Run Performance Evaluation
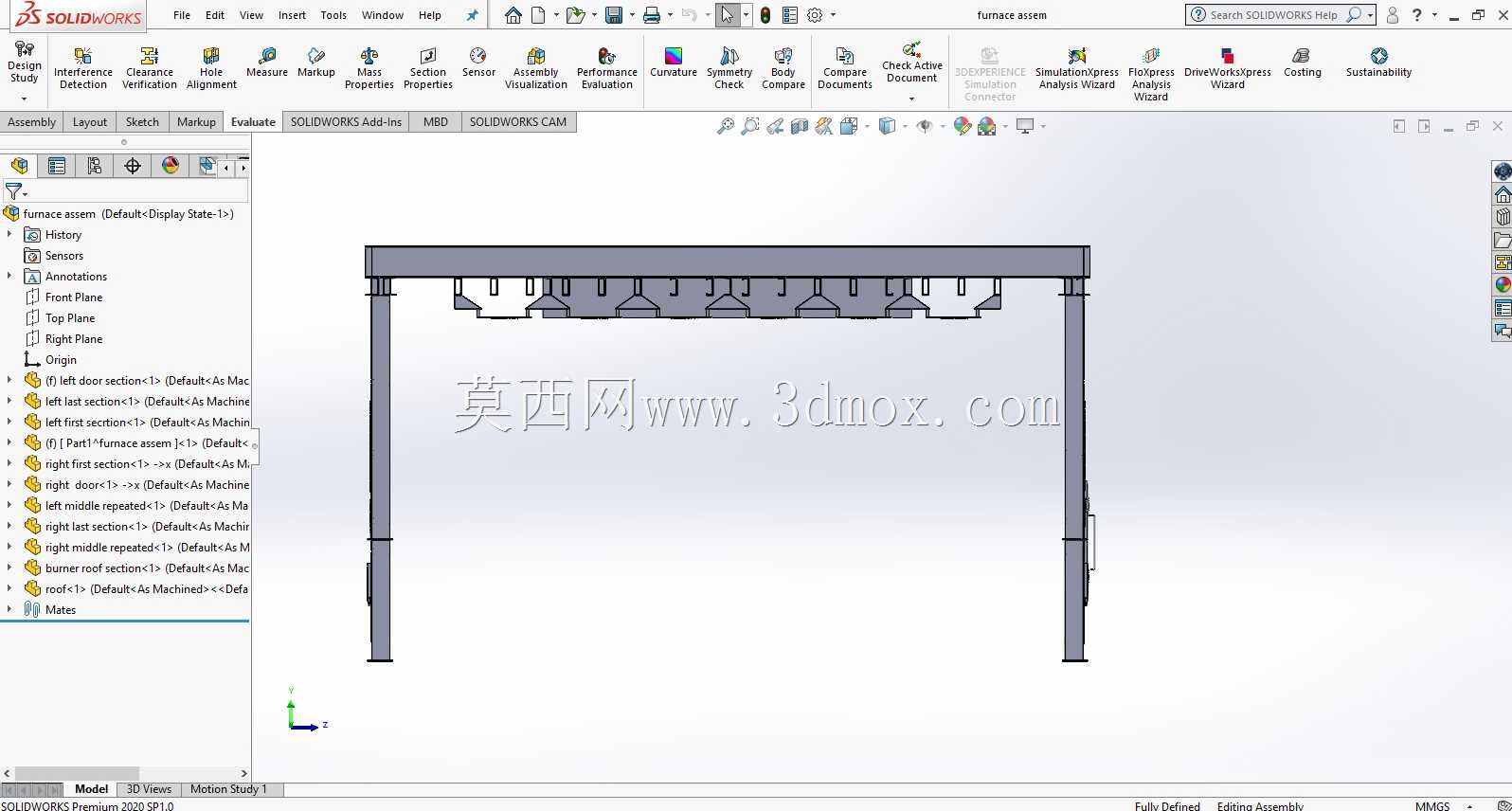 tap(607, 67)
